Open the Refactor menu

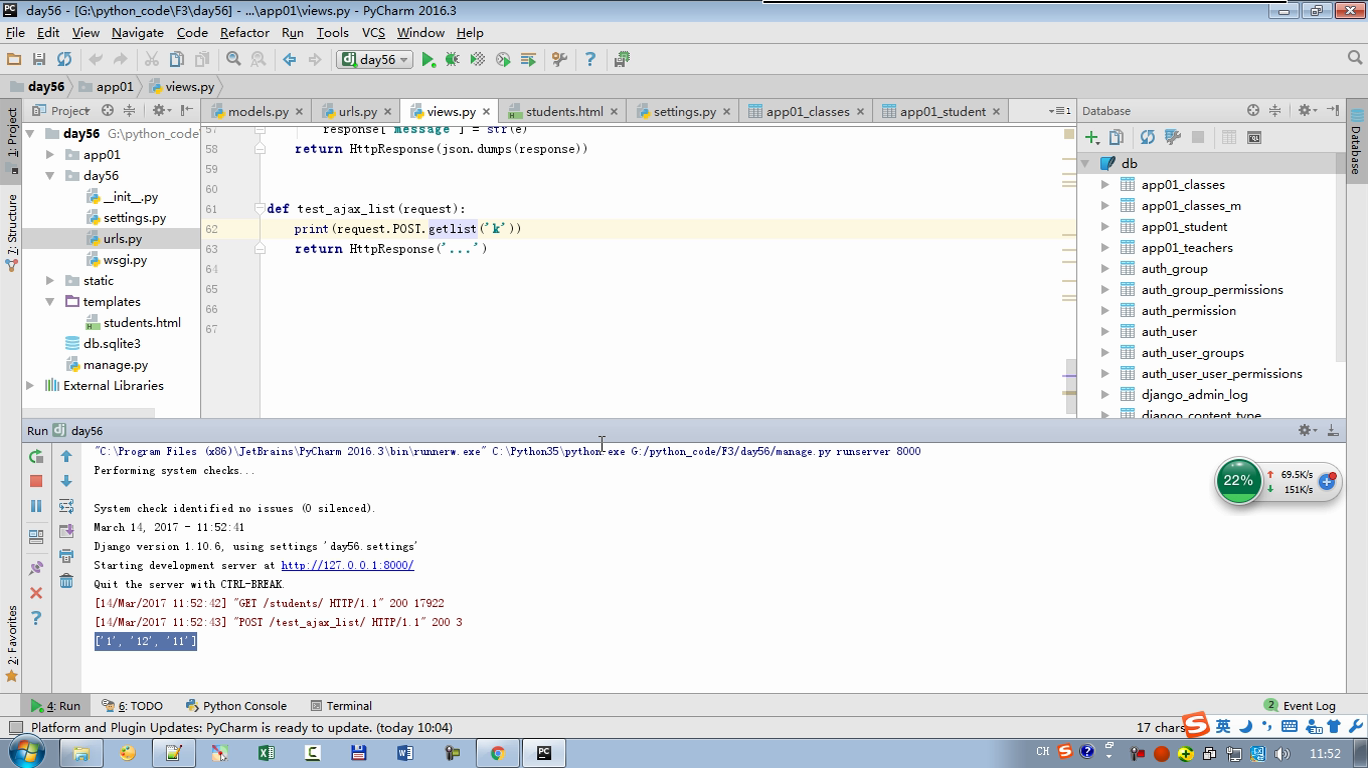(244, 32)
